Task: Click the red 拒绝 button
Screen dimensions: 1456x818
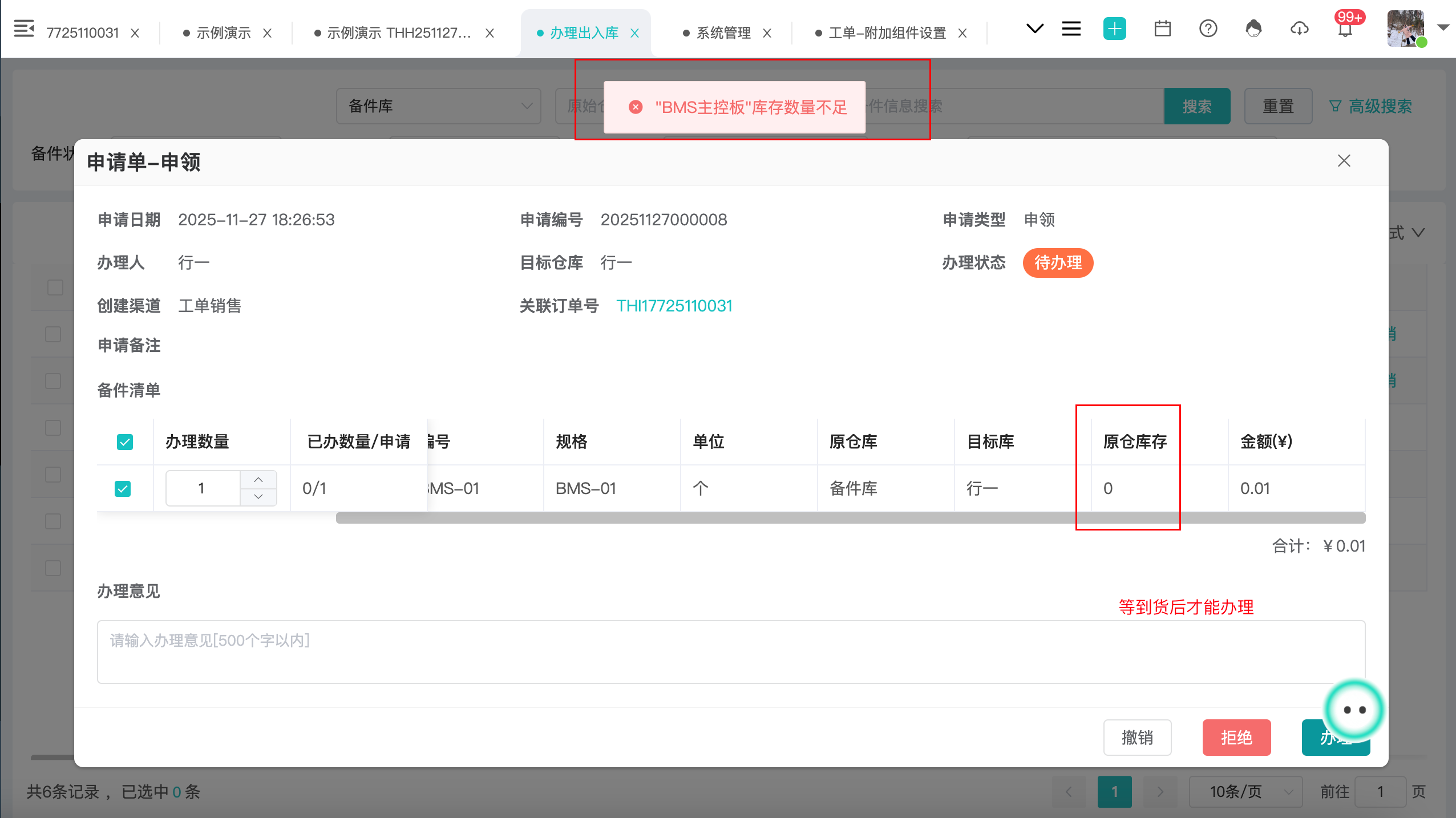Action: [x=1236, y=738]
